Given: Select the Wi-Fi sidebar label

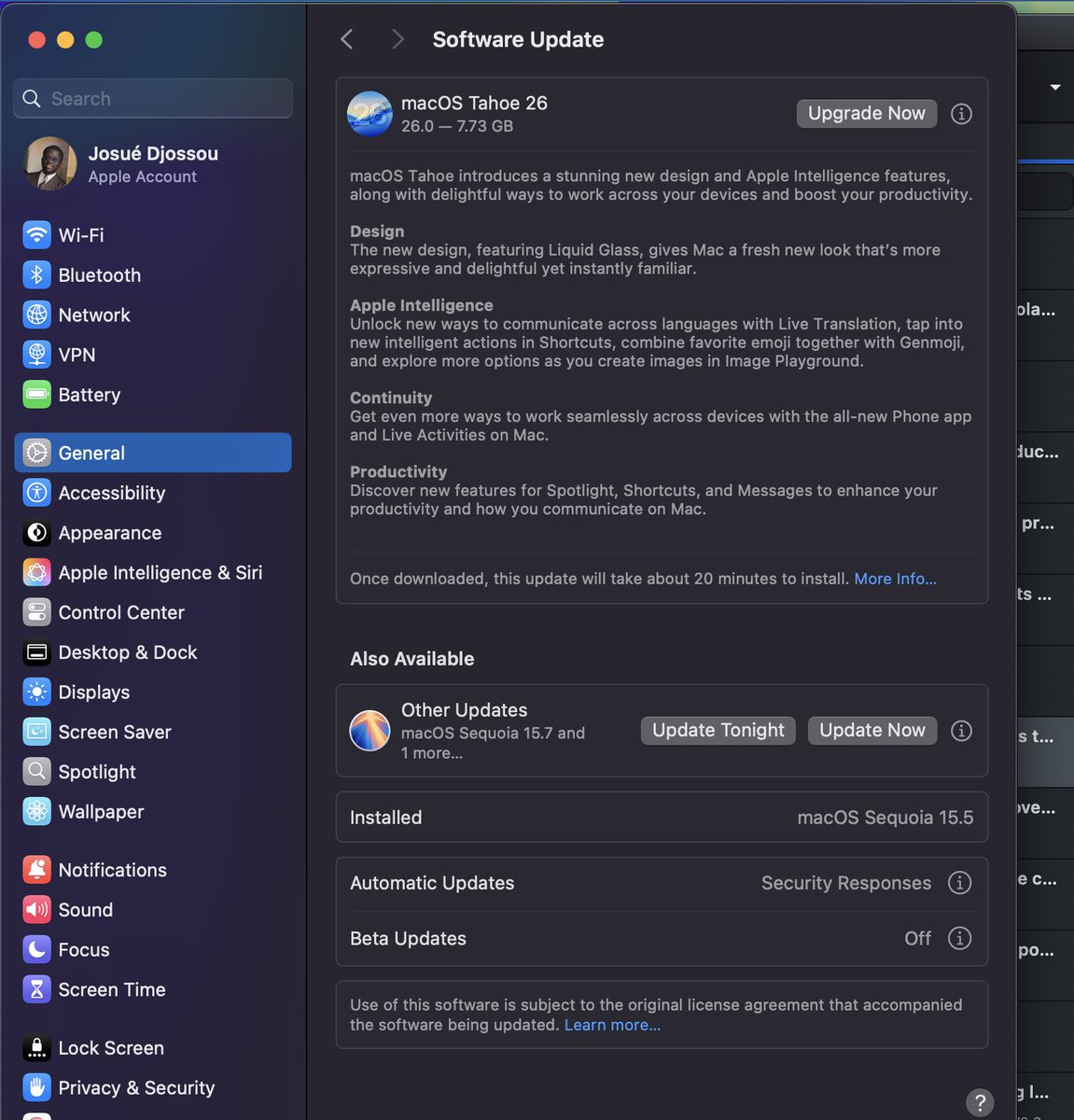Looking at the screenshot, I should [81, 235].
